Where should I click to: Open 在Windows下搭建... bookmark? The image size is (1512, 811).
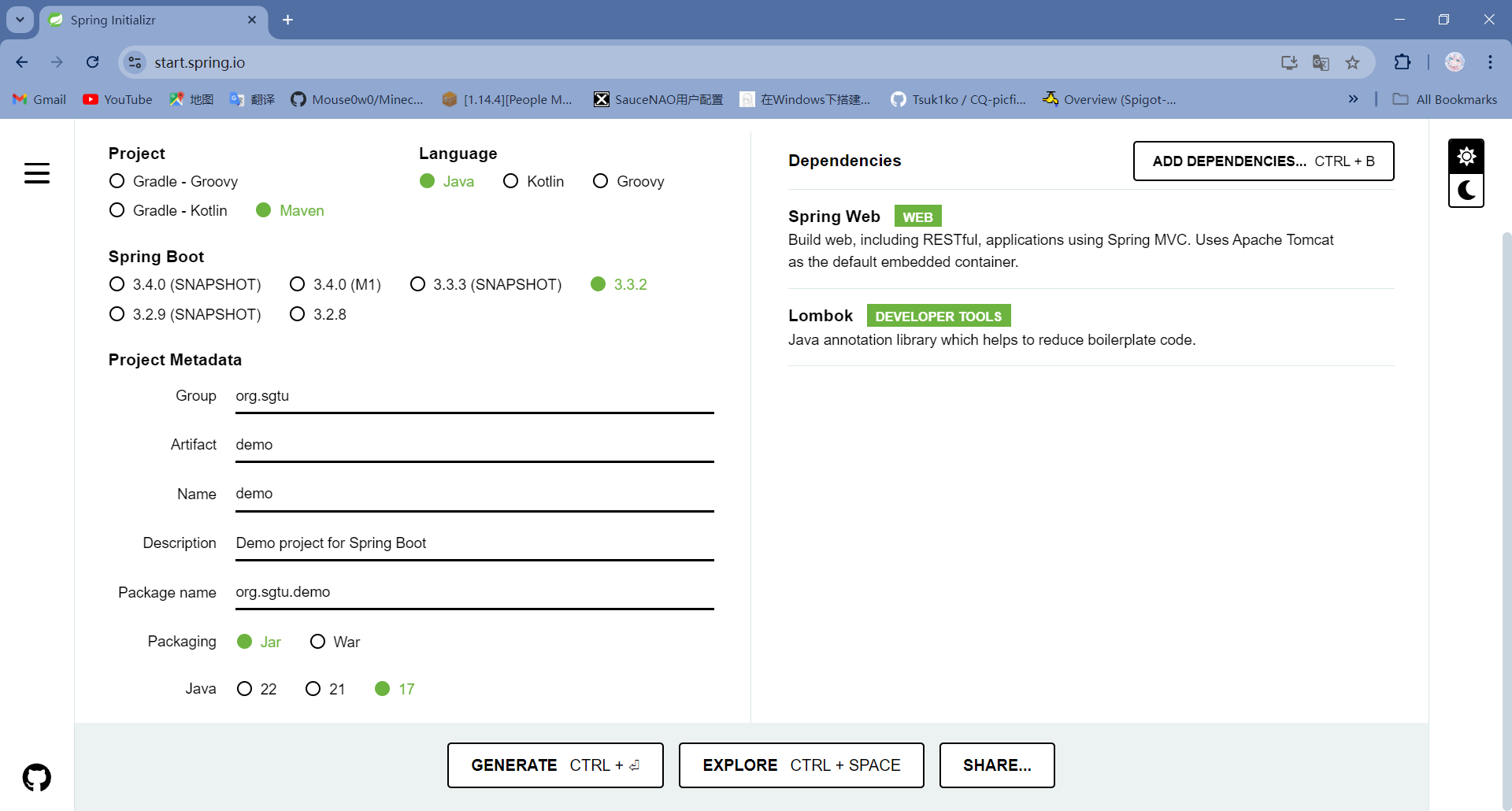point(806,99)
